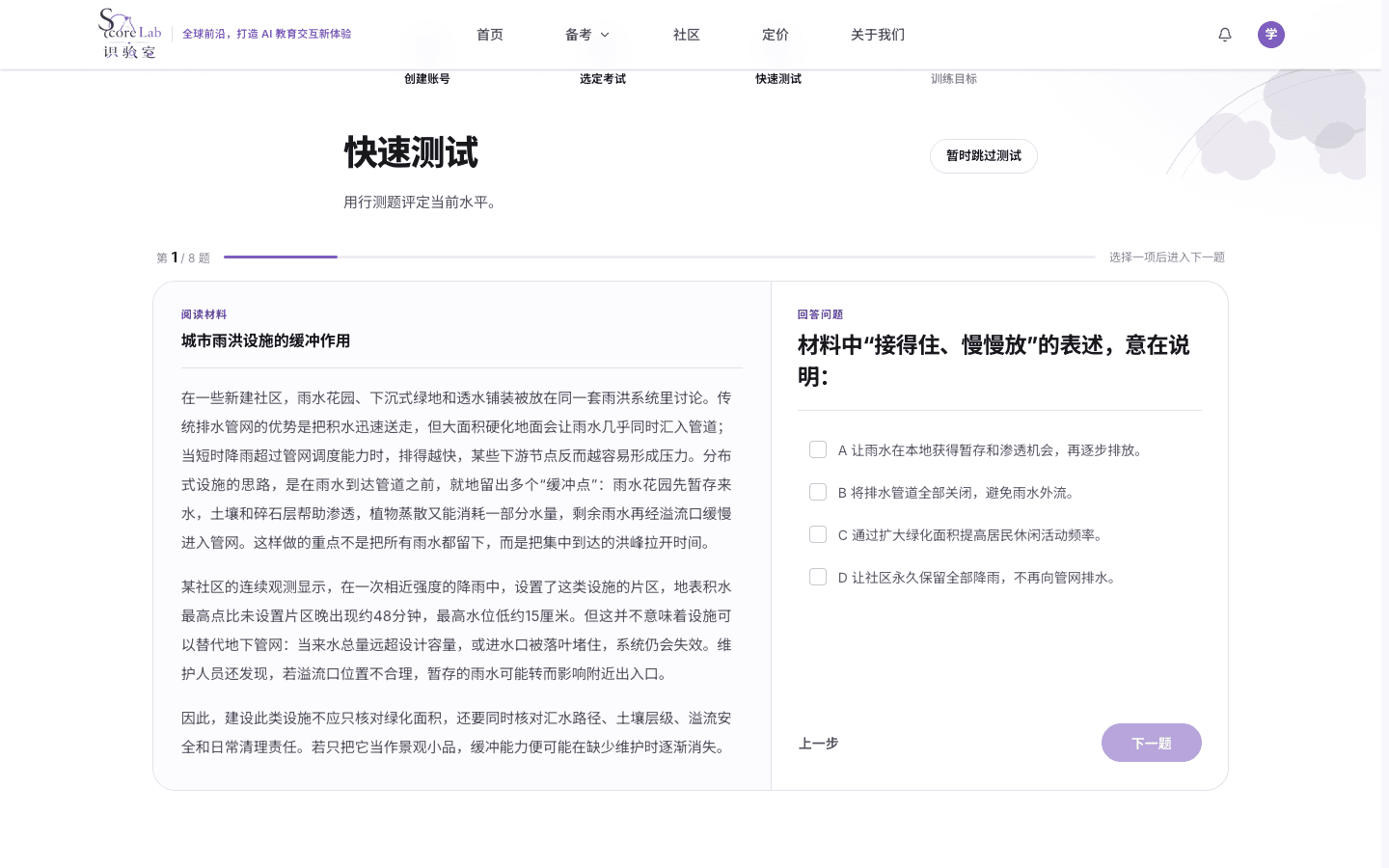
Task: Select the 快速测试 step
Action: click(x=778, y=79)
